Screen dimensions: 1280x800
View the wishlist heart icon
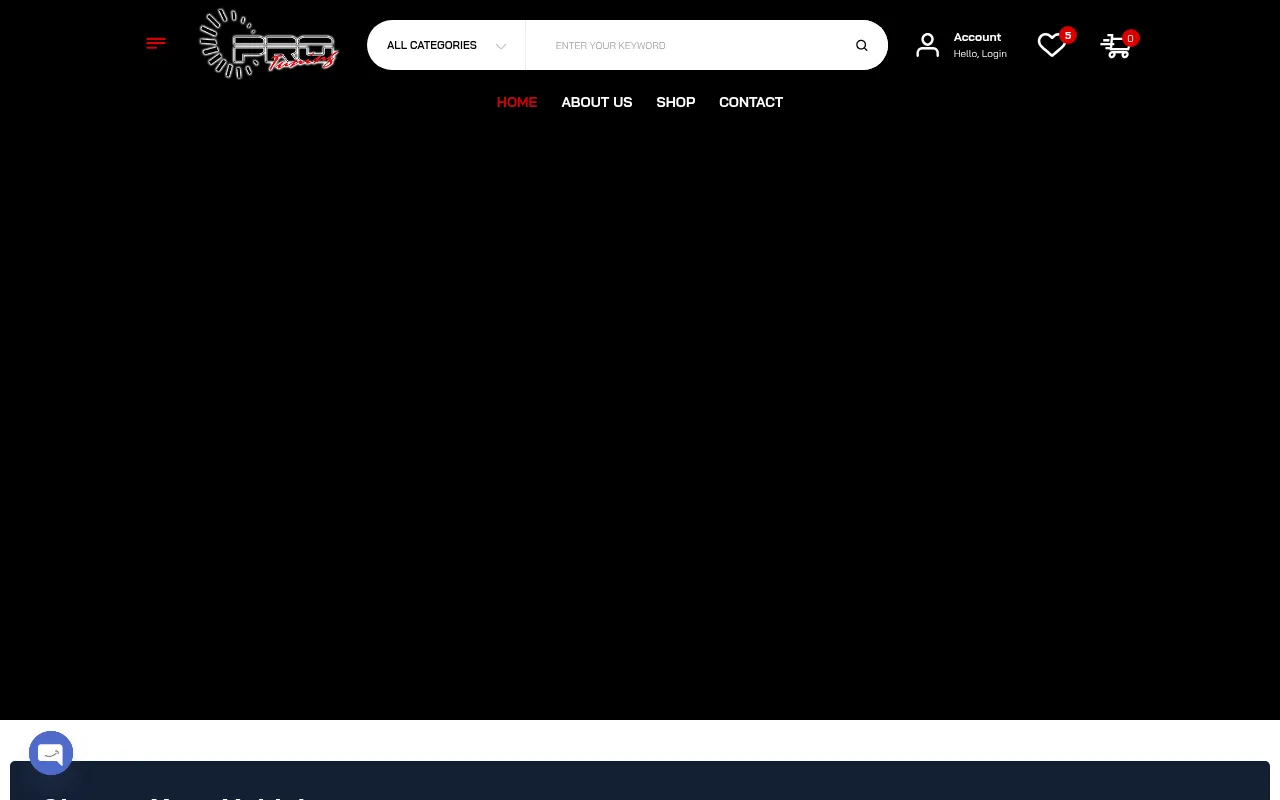coord(1051,45)
